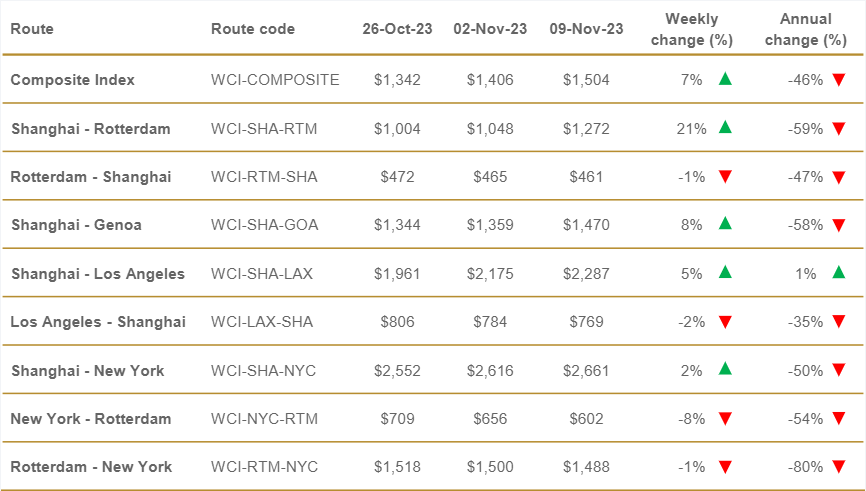Click Rotterdam - New York annual change red arrow
This screenshot has width=866, height=491.
839,467
